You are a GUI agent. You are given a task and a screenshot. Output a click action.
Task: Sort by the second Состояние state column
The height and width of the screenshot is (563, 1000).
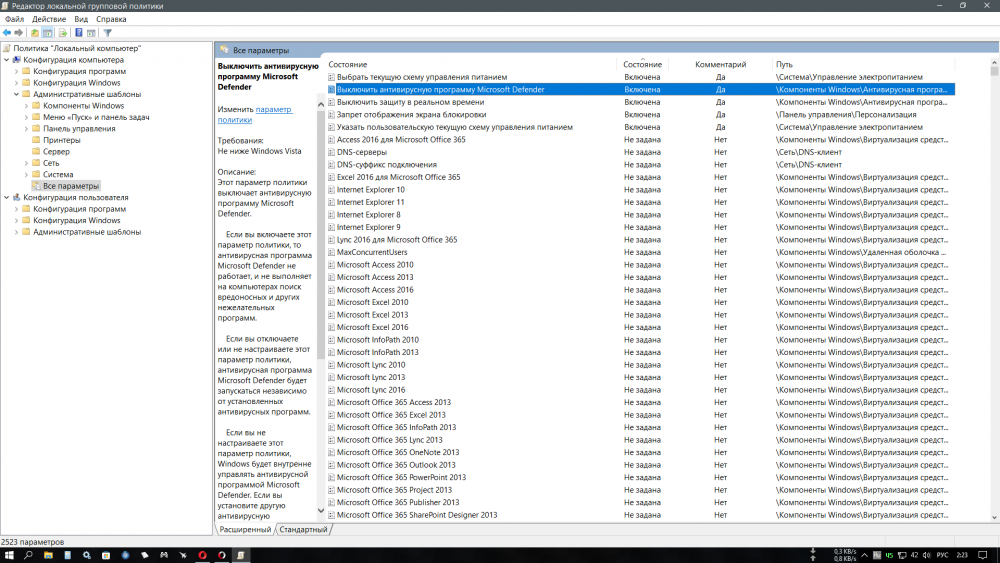(642, 64)
